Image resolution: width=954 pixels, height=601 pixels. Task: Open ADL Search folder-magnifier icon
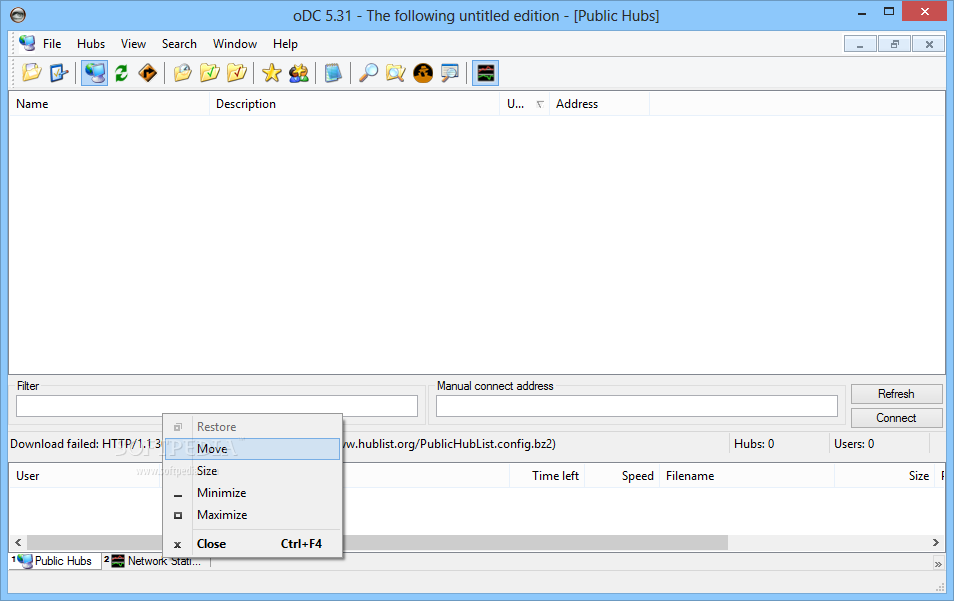click(x=395, y=73)
